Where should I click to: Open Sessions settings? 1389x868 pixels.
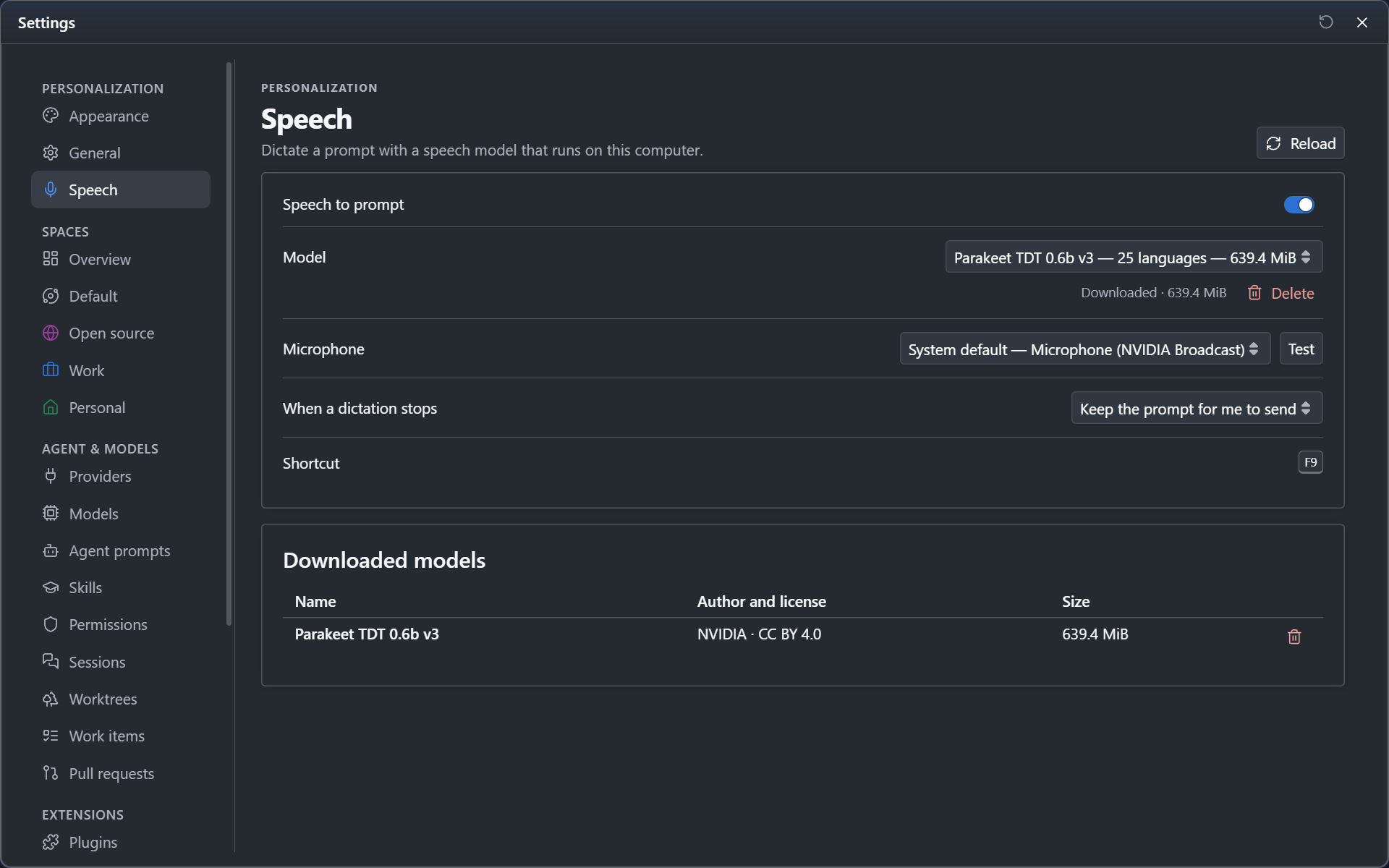[x=121, y=662]
